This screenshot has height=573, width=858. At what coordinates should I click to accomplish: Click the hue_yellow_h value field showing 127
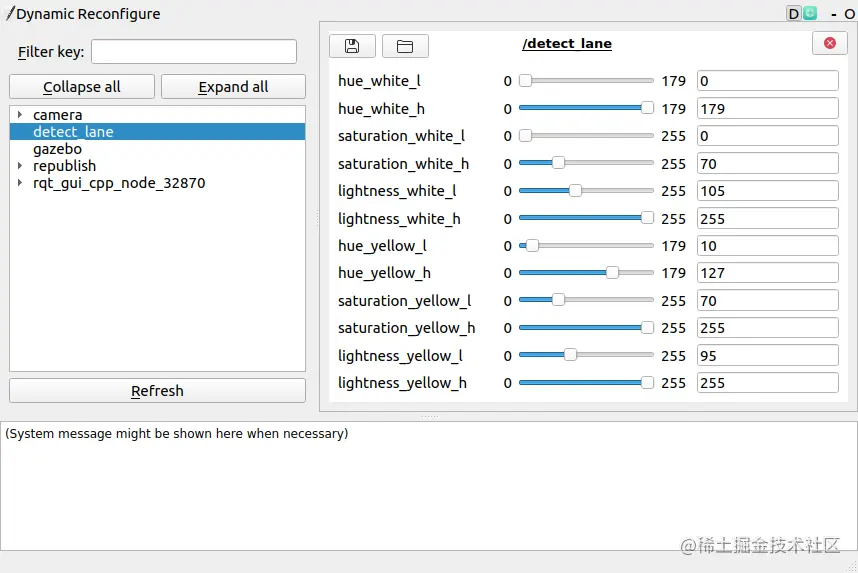click(x=768, y=273)
